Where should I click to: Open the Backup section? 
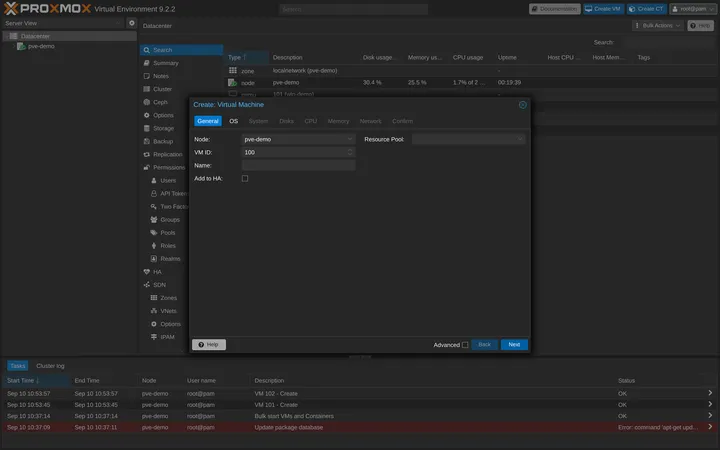[163, 141]
